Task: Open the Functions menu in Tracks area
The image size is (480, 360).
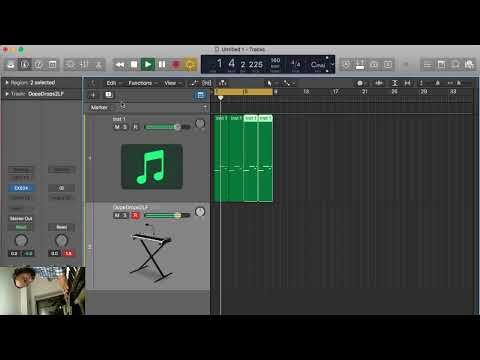Action: (142, 83)
